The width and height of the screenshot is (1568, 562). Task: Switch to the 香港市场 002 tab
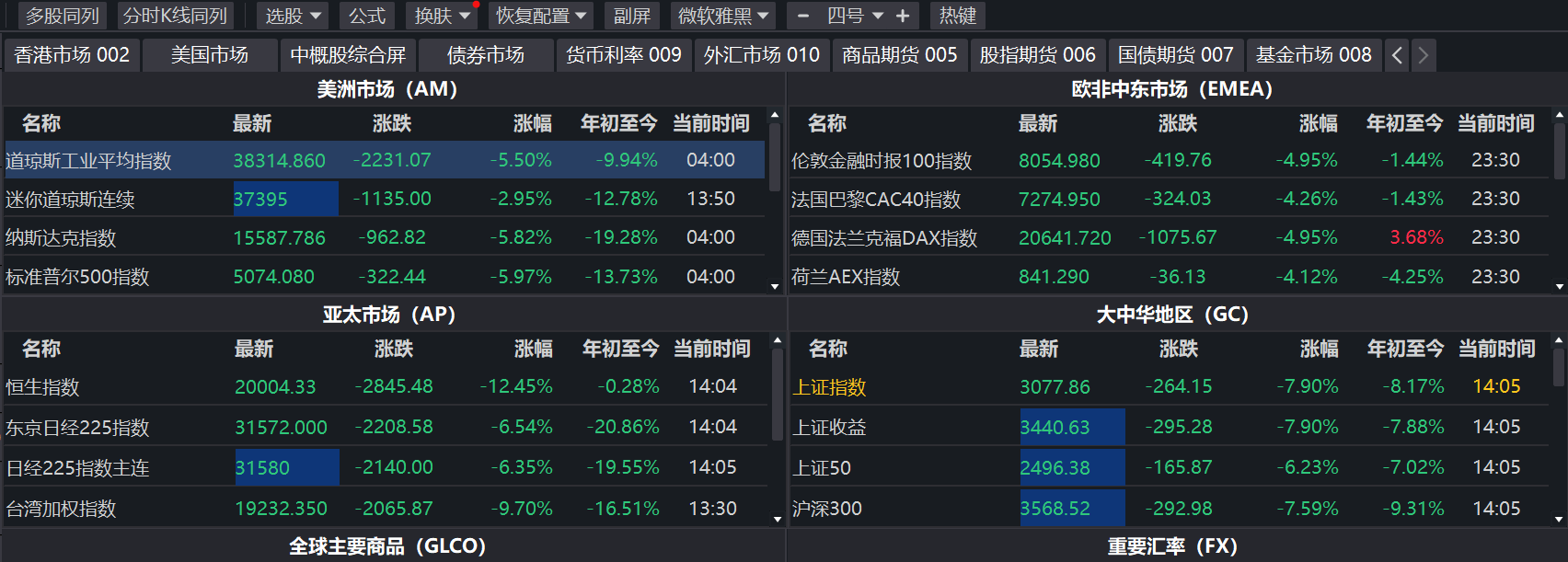(72, 55)
